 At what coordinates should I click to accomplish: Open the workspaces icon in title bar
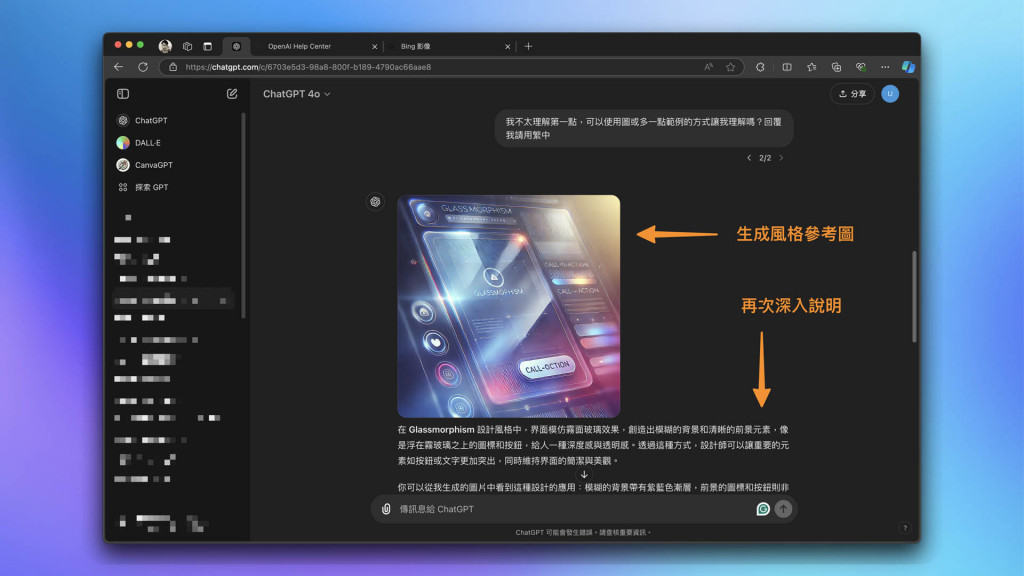pyautogui.click(x=187, y=46)
